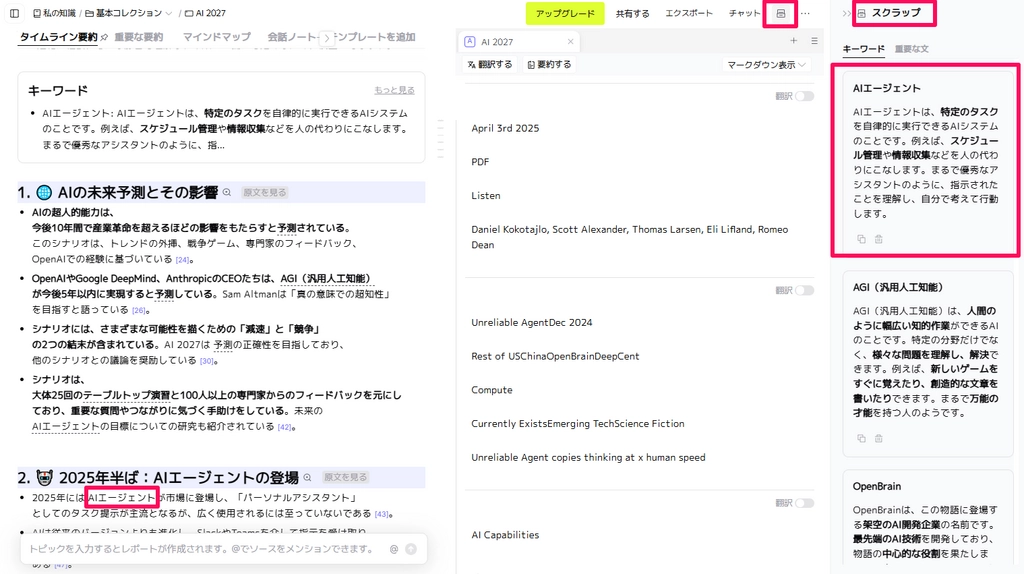Select the 重要な文 tab in scrap panel
Viewport: 1024px width, 574px height.
(x=911, y=49)
